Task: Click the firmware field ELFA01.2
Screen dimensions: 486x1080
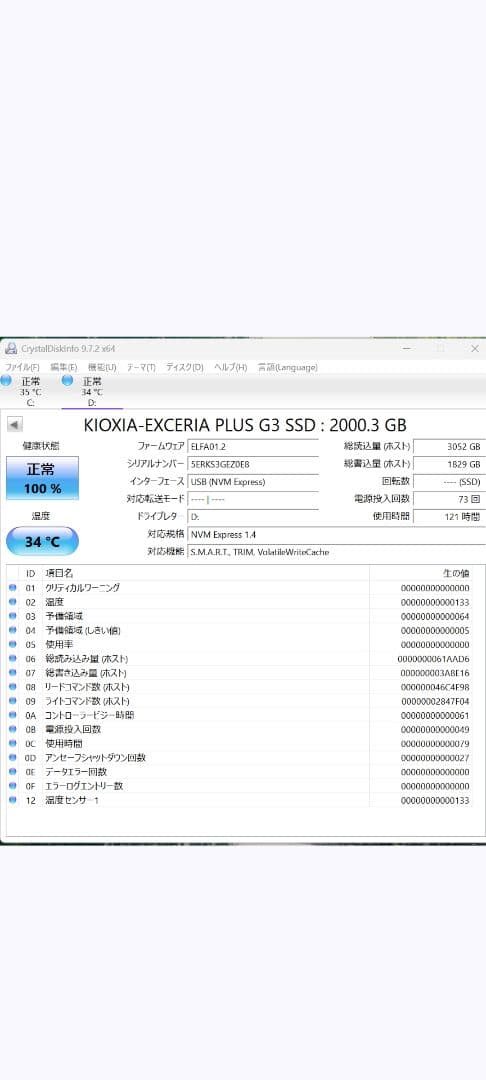Action: (253, 446)
